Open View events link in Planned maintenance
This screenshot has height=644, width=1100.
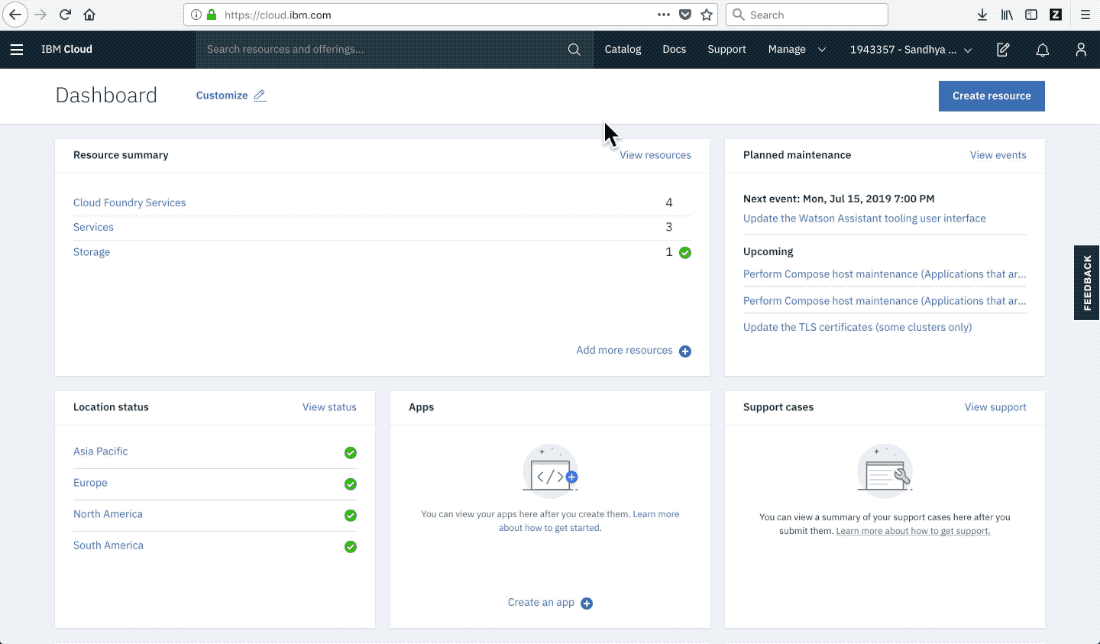point(998,155)
